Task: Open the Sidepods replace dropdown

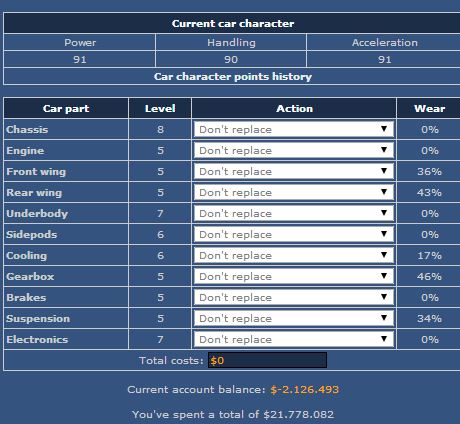Action: click(294, 234)
